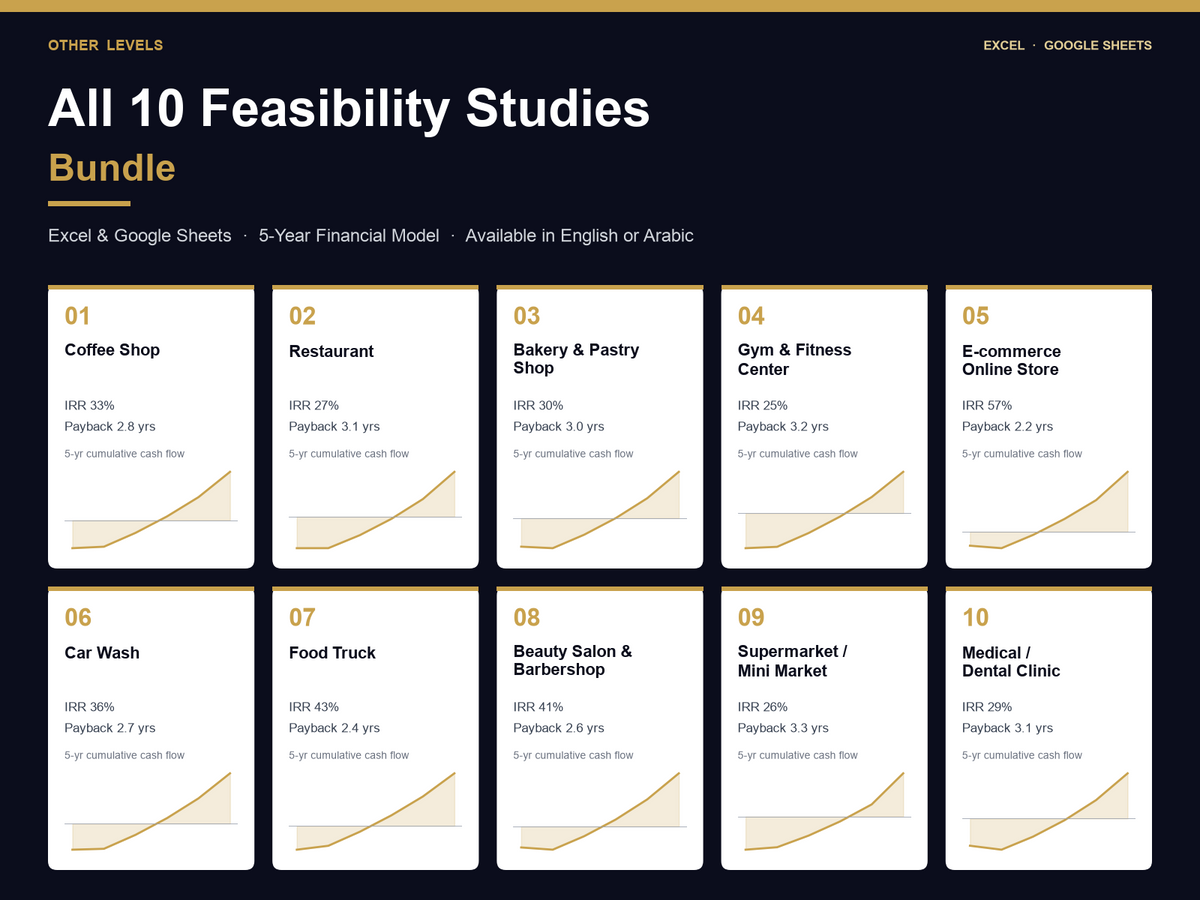The height and width of the screenshot is (900, 1200).
Task: Click Payback 2.8 yrs text
Action: pyautogui.click(x=110, y=427)
